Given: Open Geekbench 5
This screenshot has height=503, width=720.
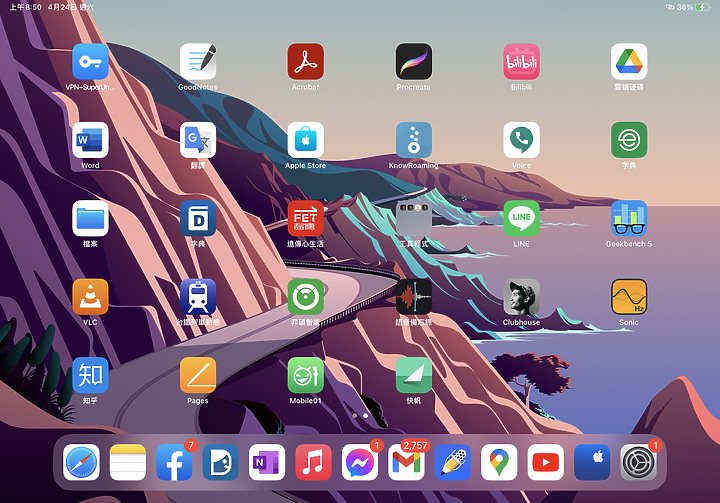Looking at the screenshot, I should click(629, 219).
